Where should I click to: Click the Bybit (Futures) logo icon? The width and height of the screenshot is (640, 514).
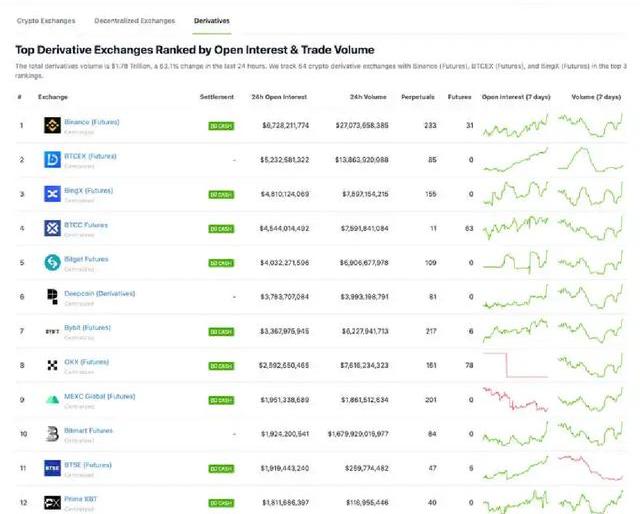(52, 331)
